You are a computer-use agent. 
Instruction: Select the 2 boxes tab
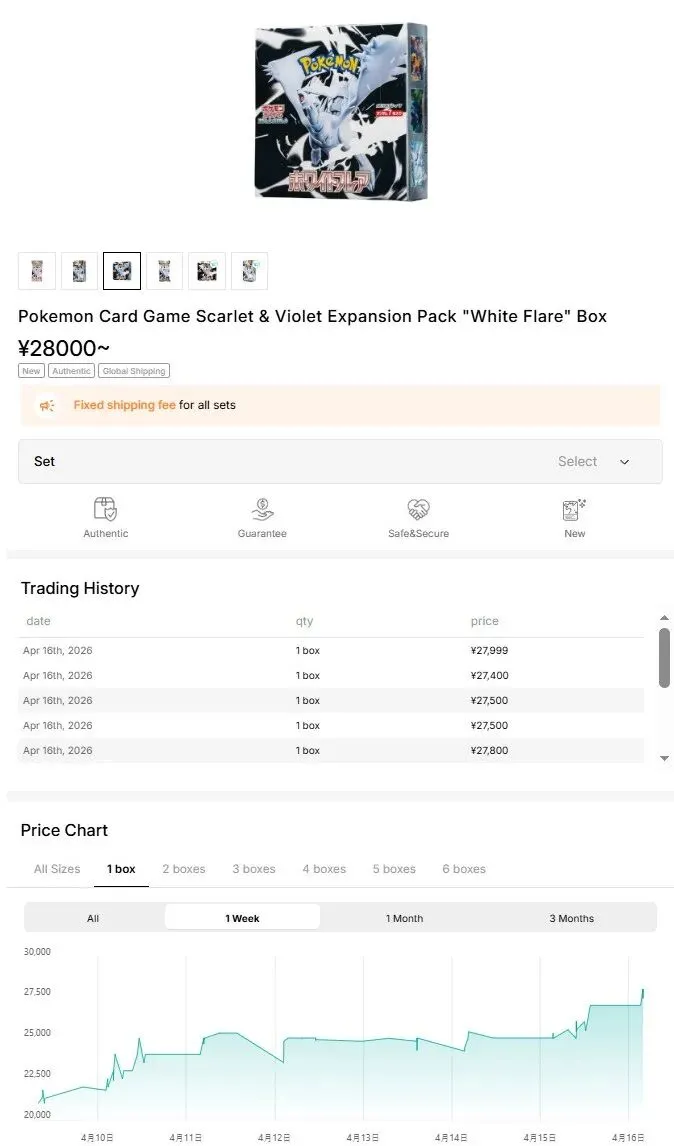184,869
